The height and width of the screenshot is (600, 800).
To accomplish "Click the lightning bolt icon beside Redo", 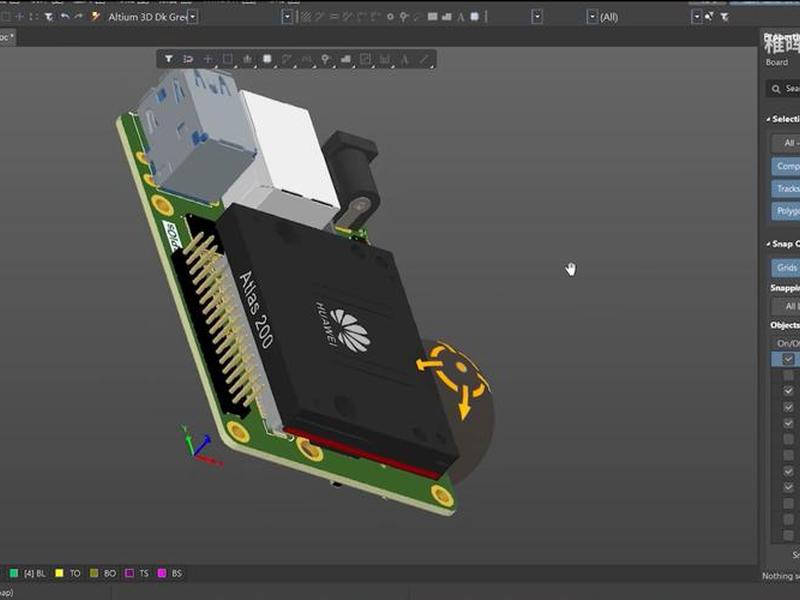I will coord(95,17).
